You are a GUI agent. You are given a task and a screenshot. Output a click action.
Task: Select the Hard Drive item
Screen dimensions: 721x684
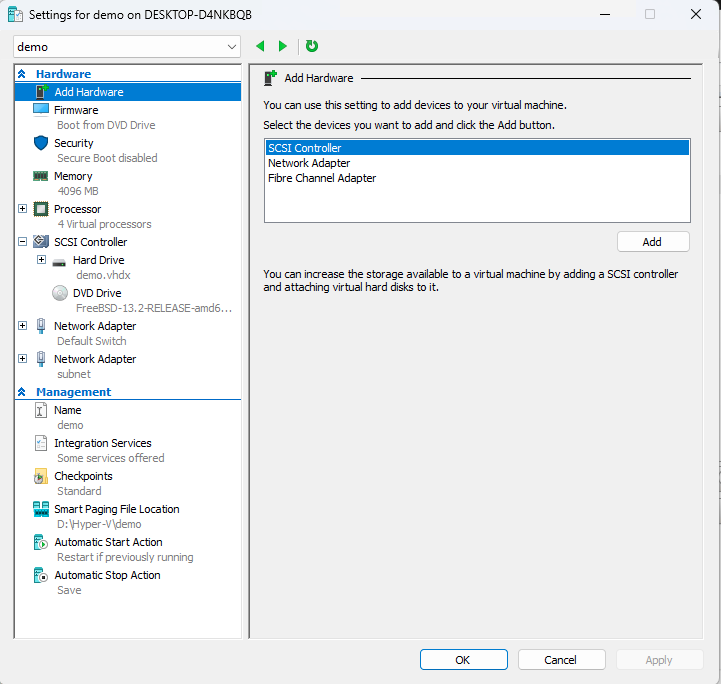click(x=98, y=260)
